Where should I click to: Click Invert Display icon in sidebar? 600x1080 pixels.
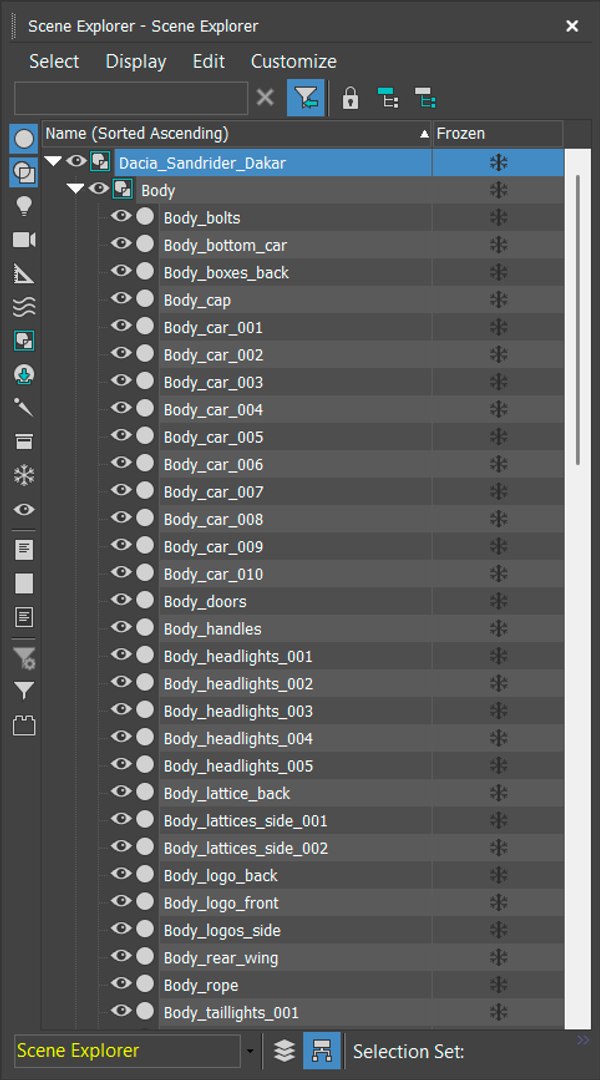(x=24, y=617)
